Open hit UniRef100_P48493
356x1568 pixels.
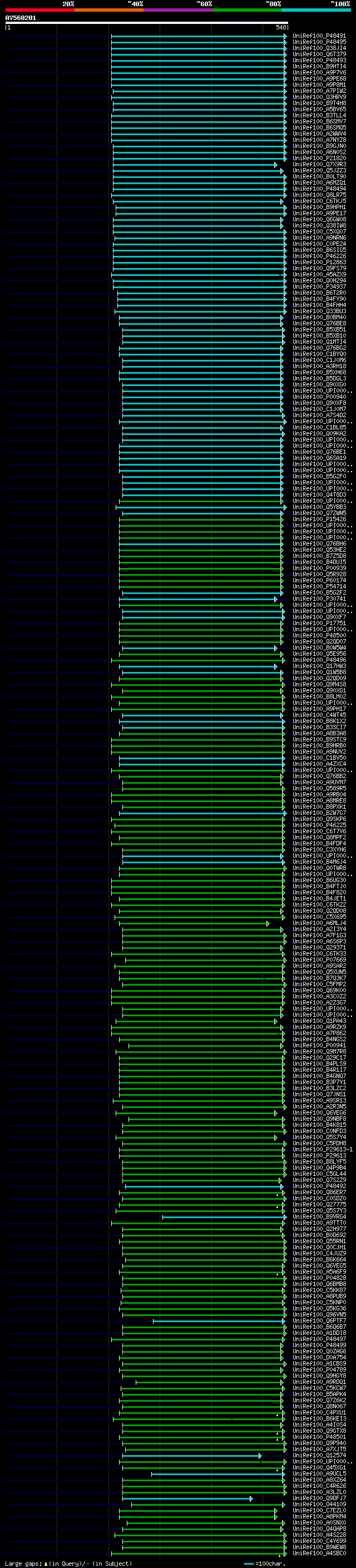click(x=319, y=60)
